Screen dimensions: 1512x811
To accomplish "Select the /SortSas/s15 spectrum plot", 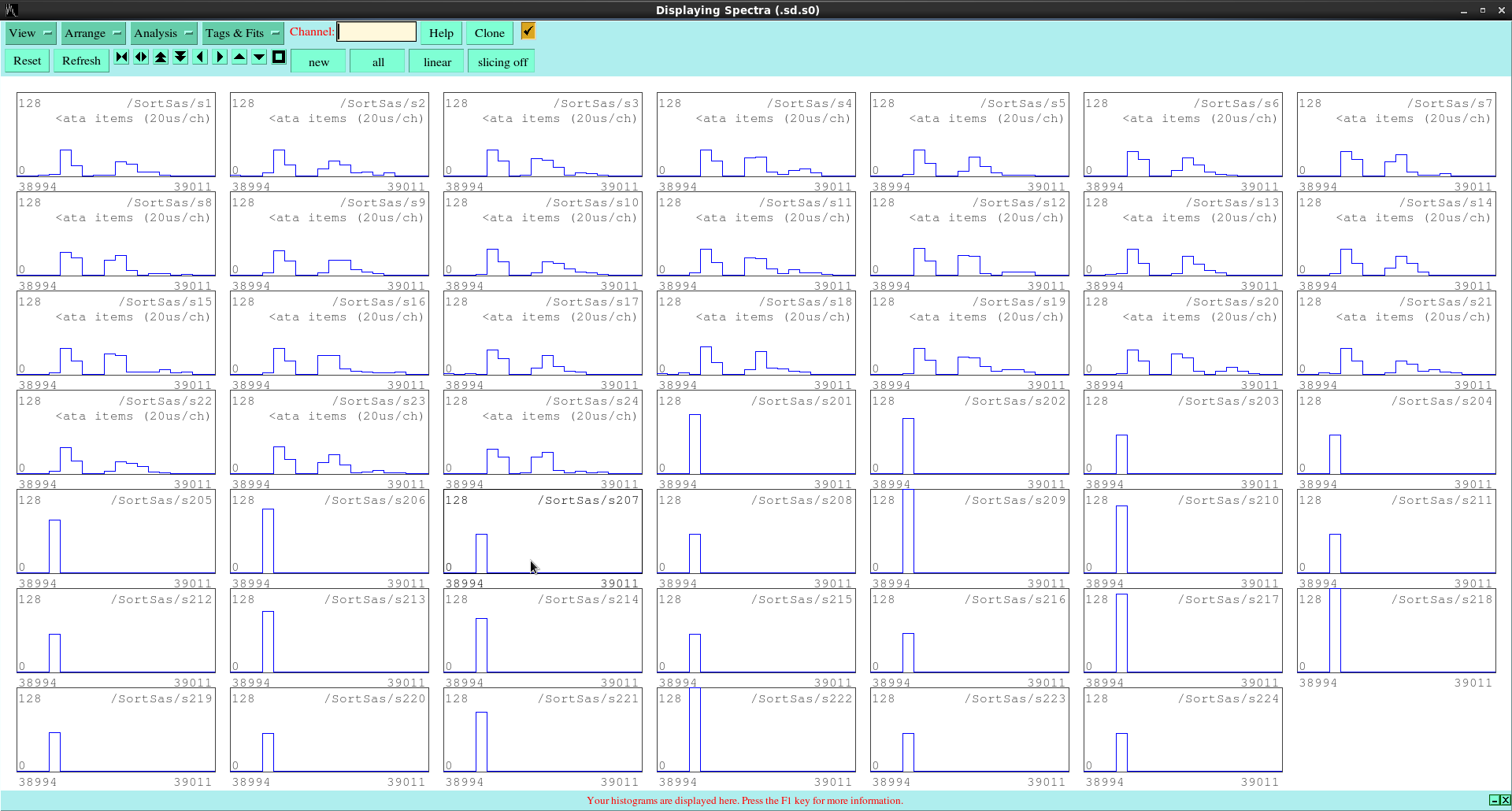I will [116, 333].
